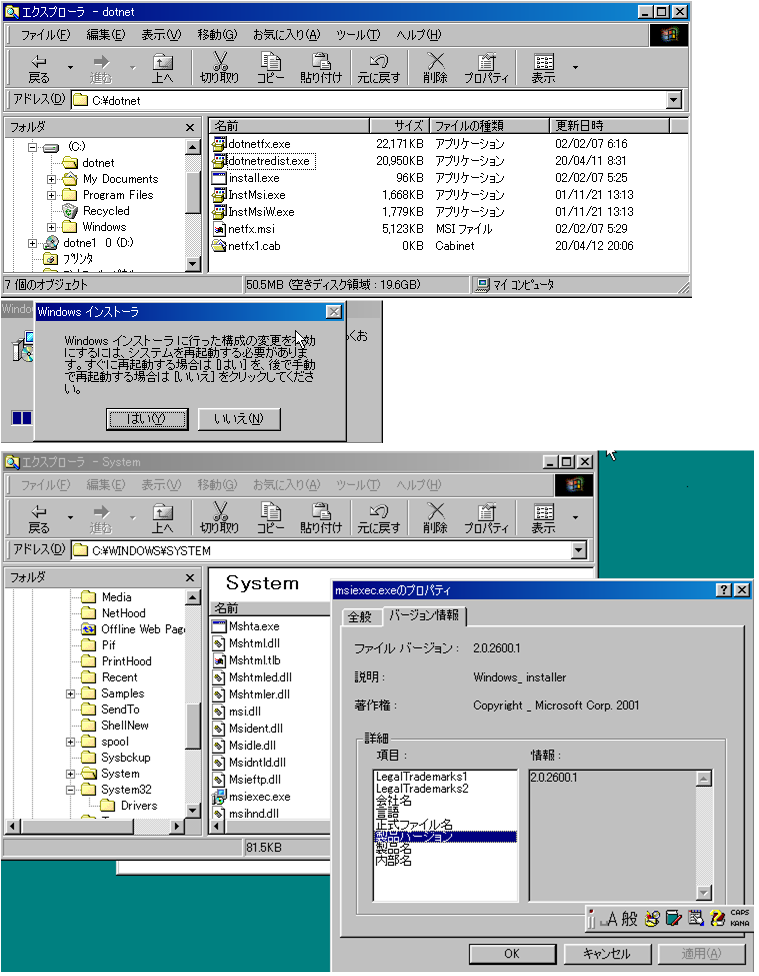Click はい(Y) button in Windows Installer dialog
Image resolution: width=759 pixels, height=976 pixels.
[x=147, y=419]
